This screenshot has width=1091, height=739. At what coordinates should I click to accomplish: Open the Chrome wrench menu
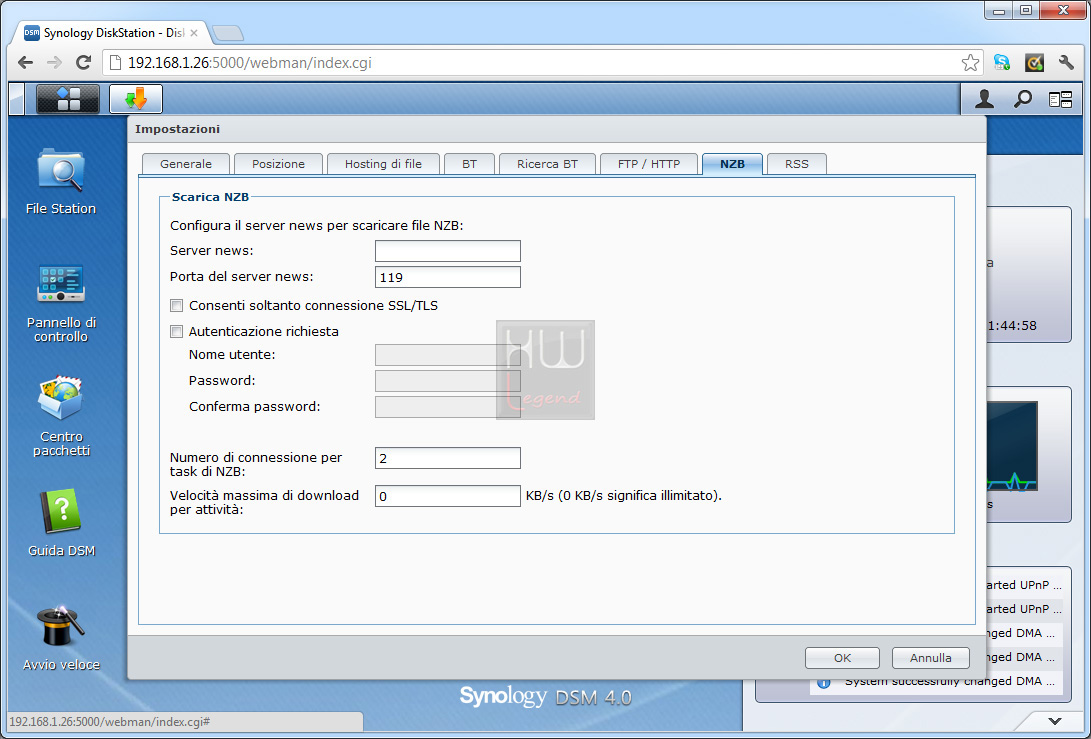(x=1066, y=63)
